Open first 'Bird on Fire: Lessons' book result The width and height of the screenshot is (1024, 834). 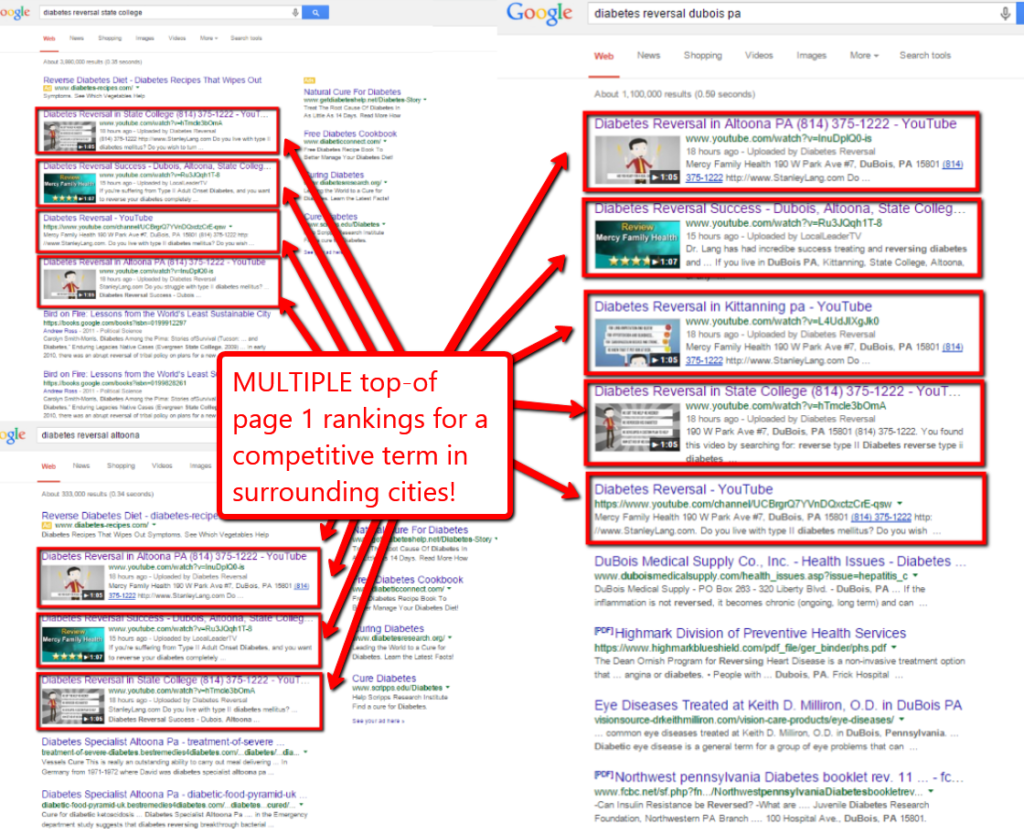(157, 314)
